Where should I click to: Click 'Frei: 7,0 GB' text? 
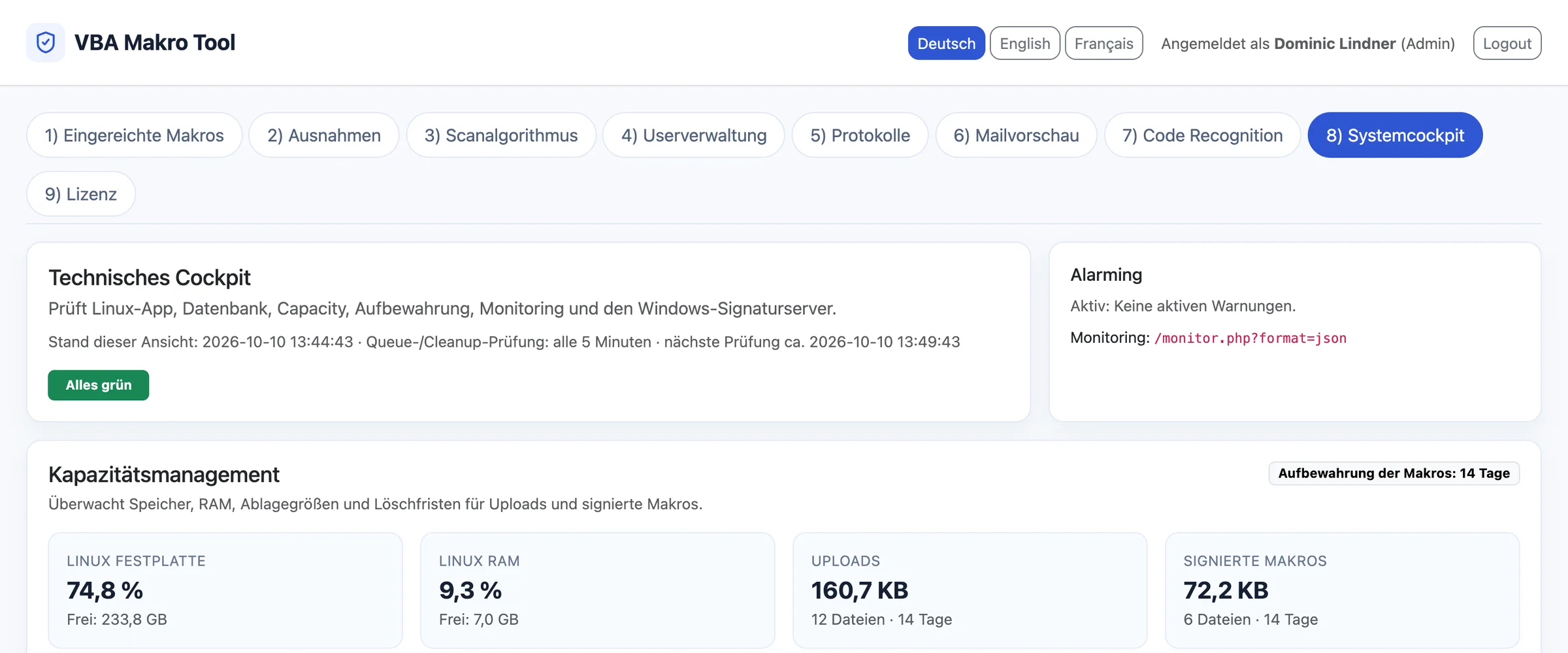[479, 619]
